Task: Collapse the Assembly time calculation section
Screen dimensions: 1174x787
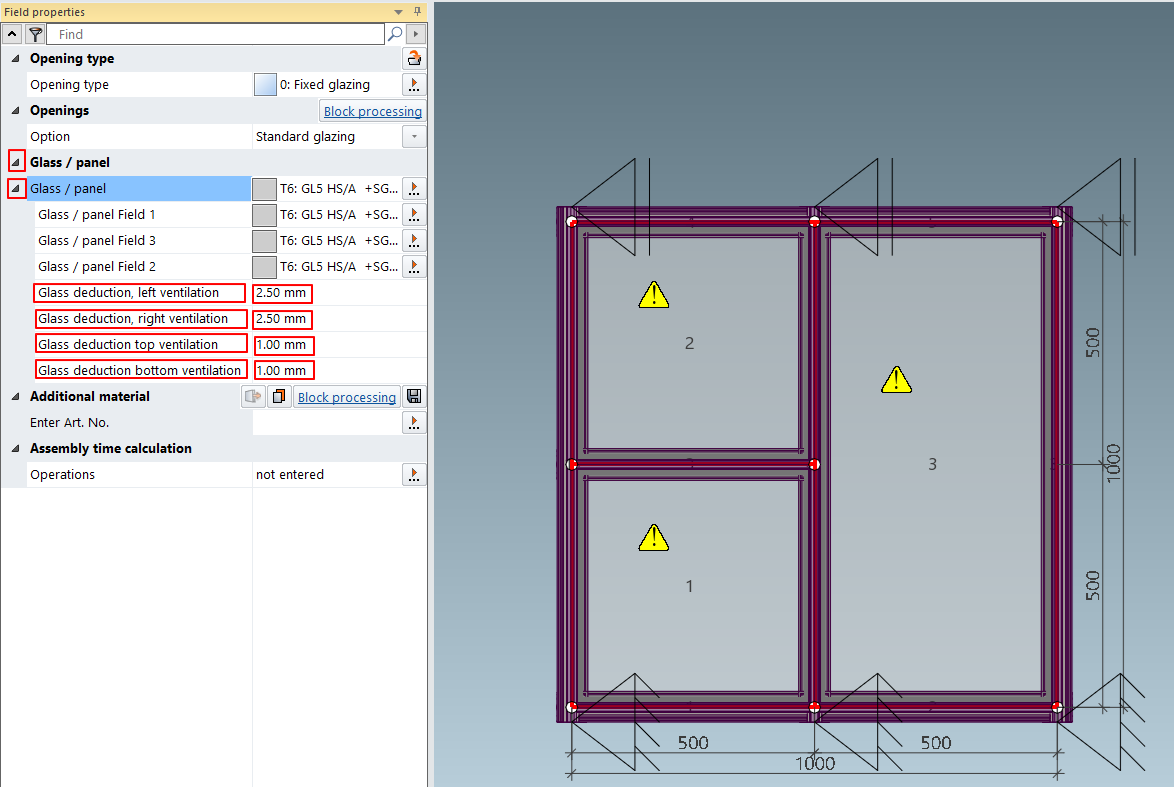Action: (x=16, y=449)
